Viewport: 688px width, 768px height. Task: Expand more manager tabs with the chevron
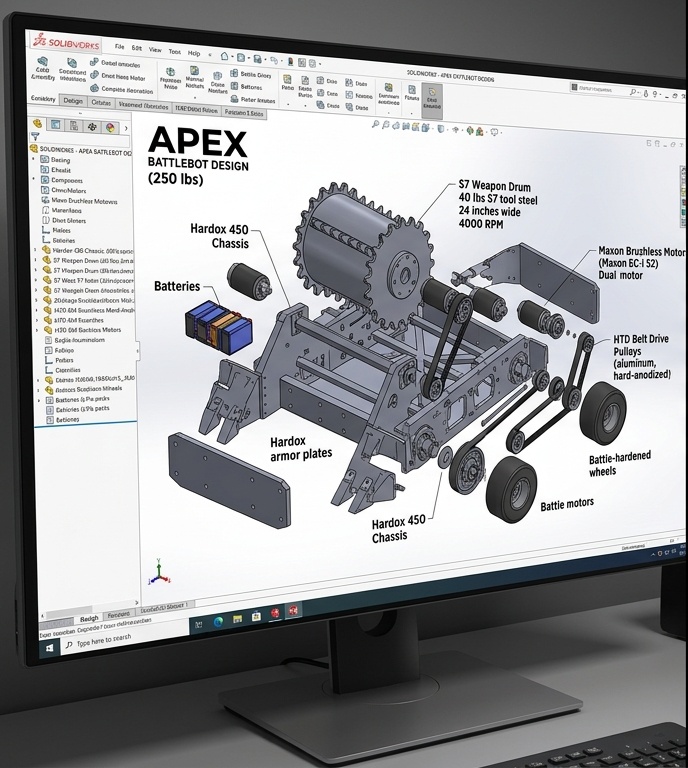(126, 128)
